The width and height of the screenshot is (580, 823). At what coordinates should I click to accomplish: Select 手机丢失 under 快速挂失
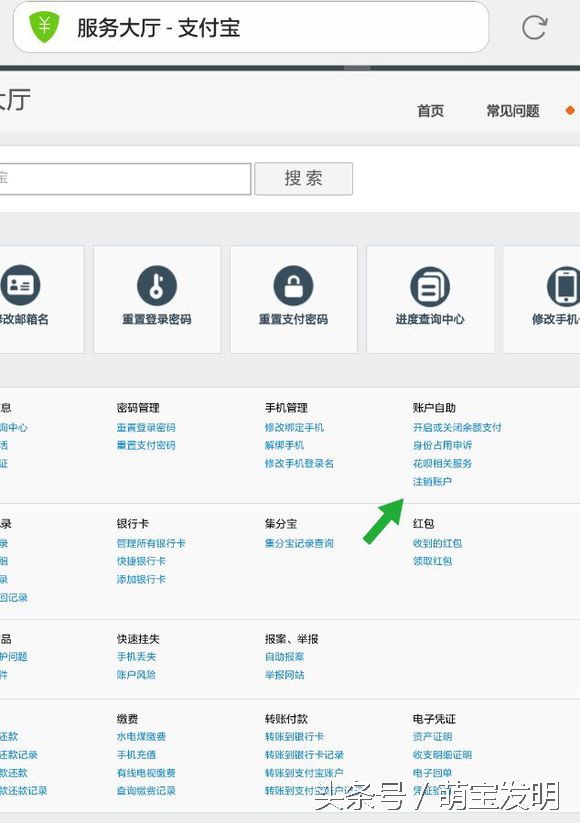pyautogui.click(x=136, y=657)
